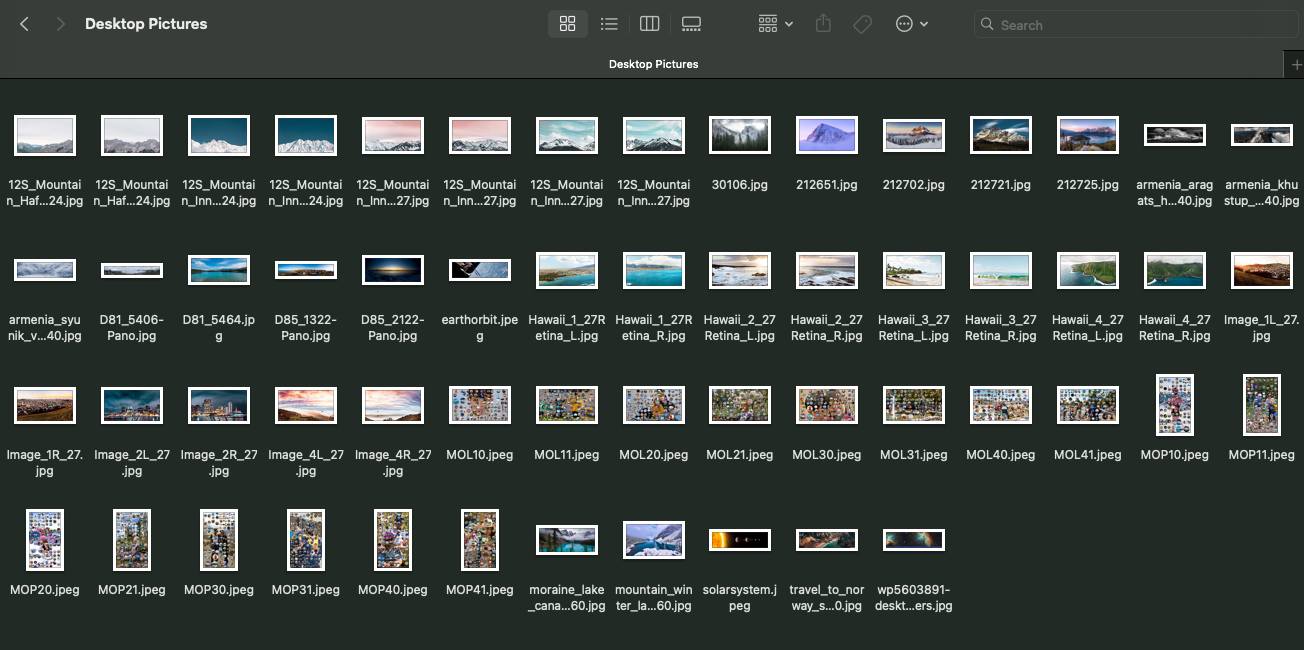This screenshot has height=650, width=1304.
Task: Switch to column view
Action: (649, 23)
